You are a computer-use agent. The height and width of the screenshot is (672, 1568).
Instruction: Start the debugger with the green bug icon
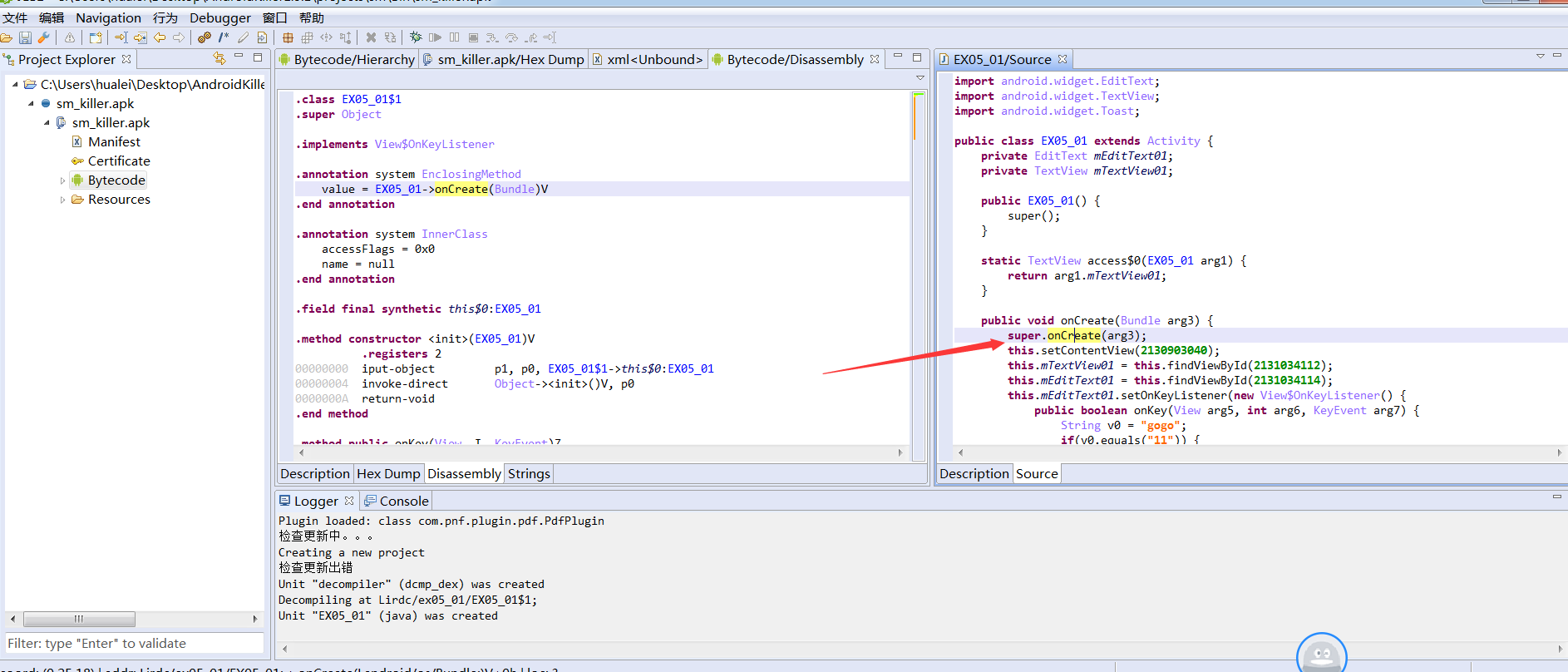click(416, 37)
